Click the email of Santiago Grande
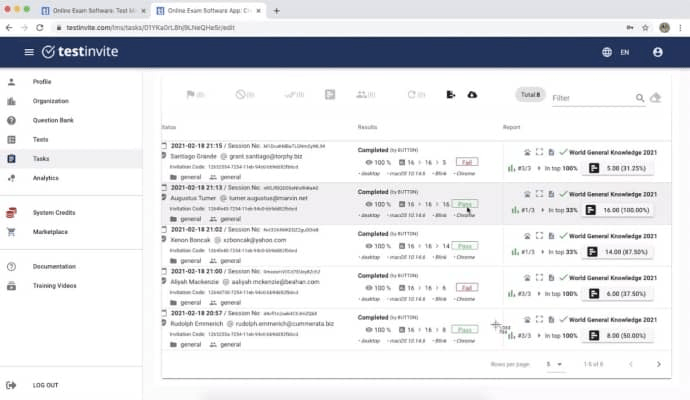The image size is (690, 400). (265, 156)
